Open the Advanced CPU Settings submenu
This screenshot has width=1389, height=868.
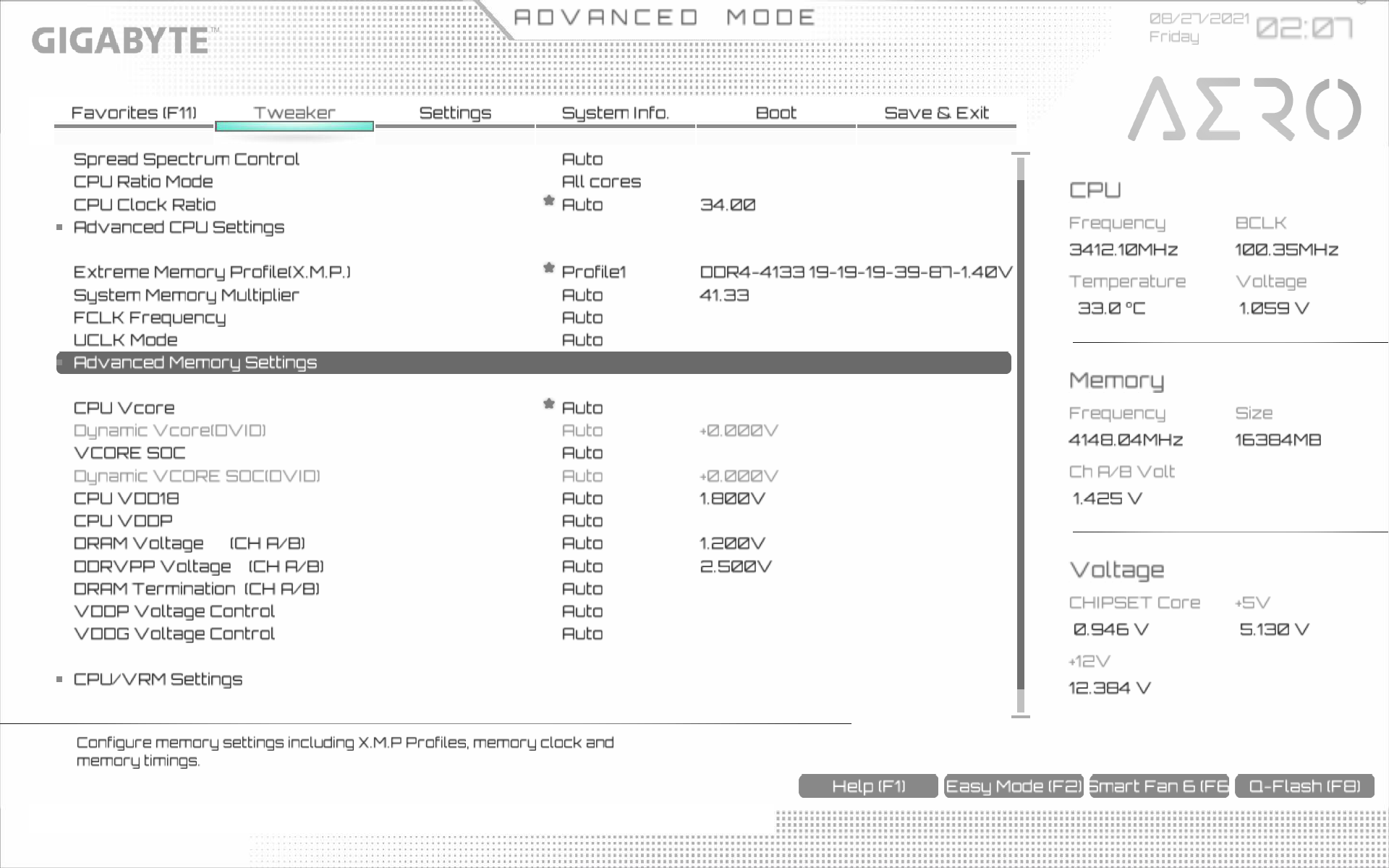coord(179,227)
